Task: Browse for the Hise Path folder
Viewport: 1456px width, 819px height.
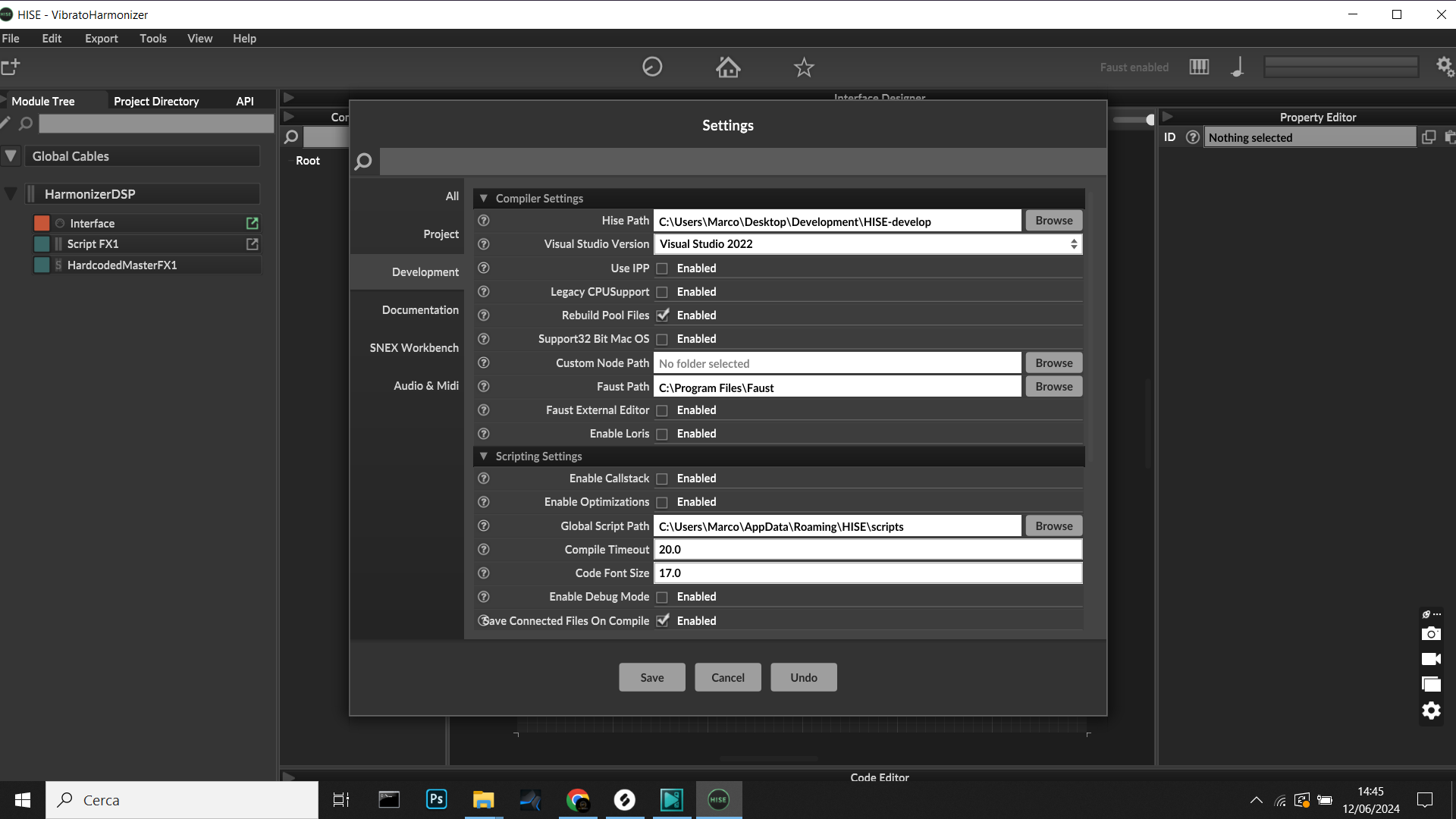Action: (1054, 221)
